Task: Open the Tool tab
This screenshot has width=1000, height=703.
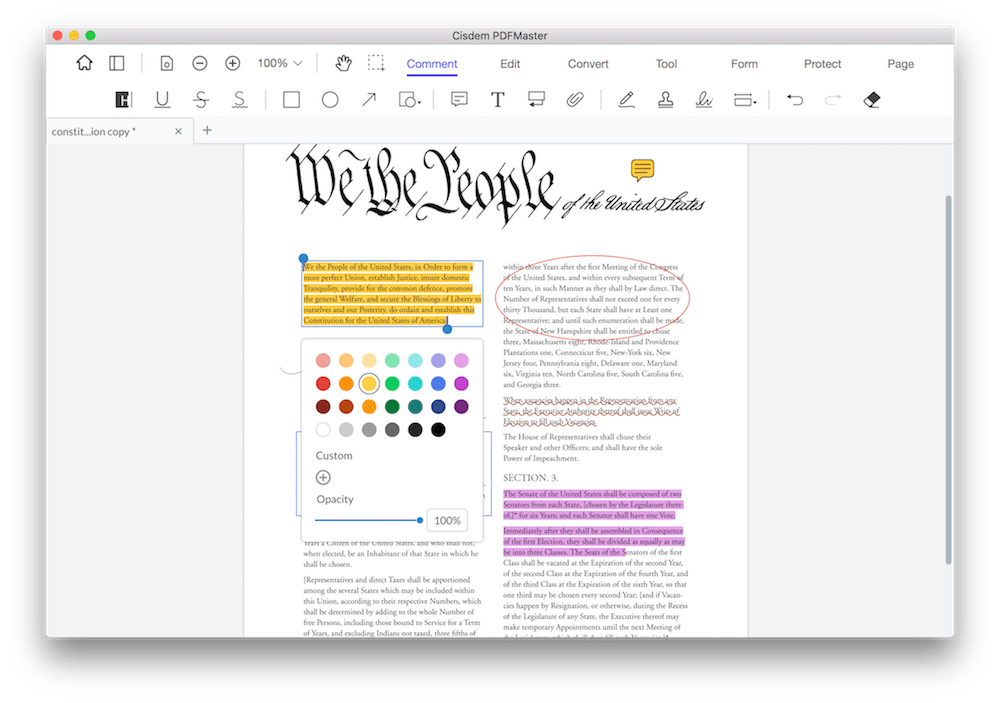Action: [666, 64]
